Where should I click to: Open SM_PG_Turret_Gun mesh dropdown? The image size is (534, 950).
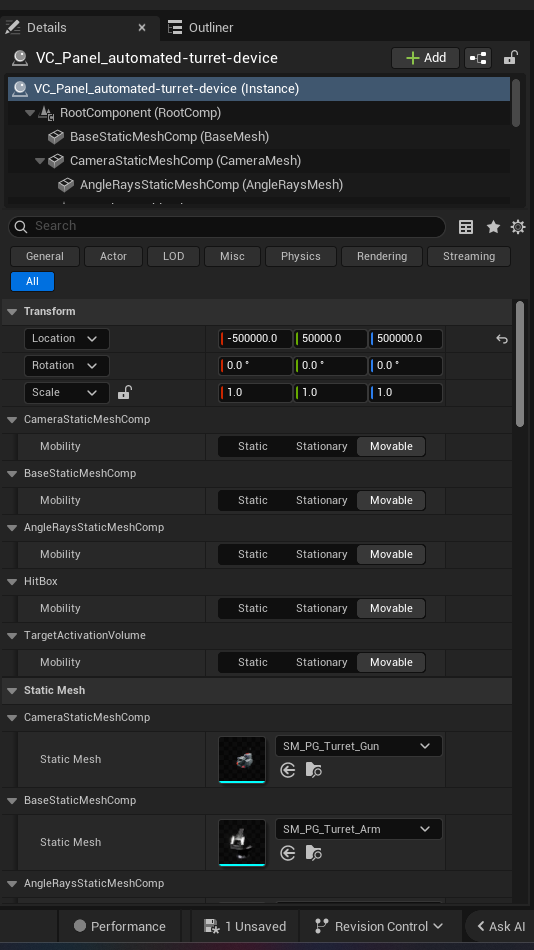359,746
